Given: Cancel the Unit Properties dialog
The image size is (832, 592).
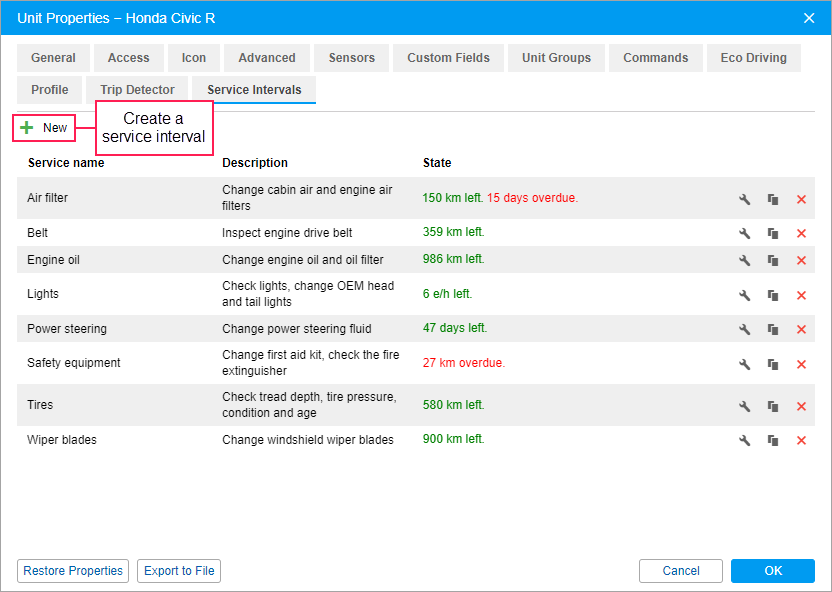Looking at the screenshot, I should click(x=680, y=571).
